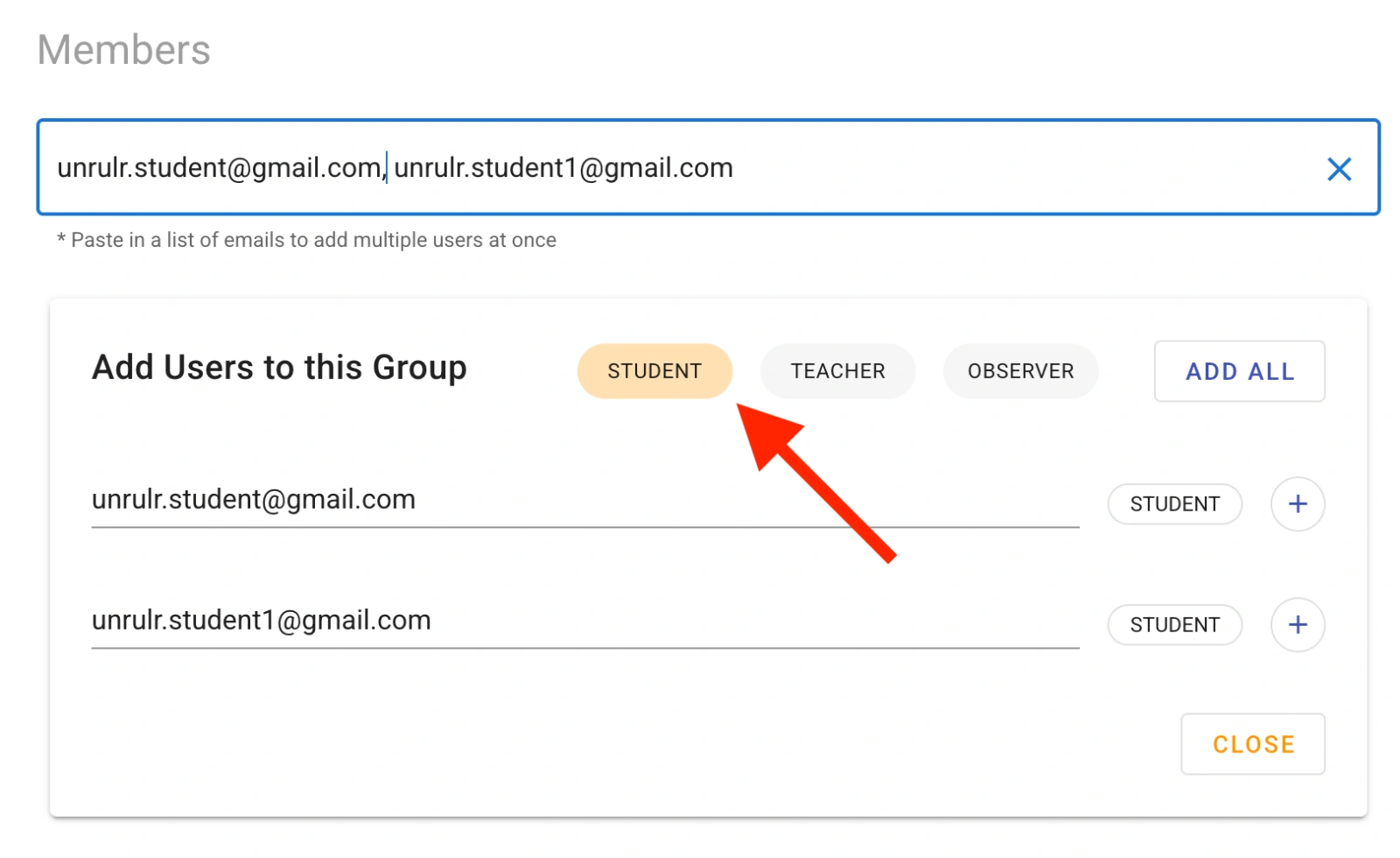Click the second email inside the Members input

tap(563, 168)
